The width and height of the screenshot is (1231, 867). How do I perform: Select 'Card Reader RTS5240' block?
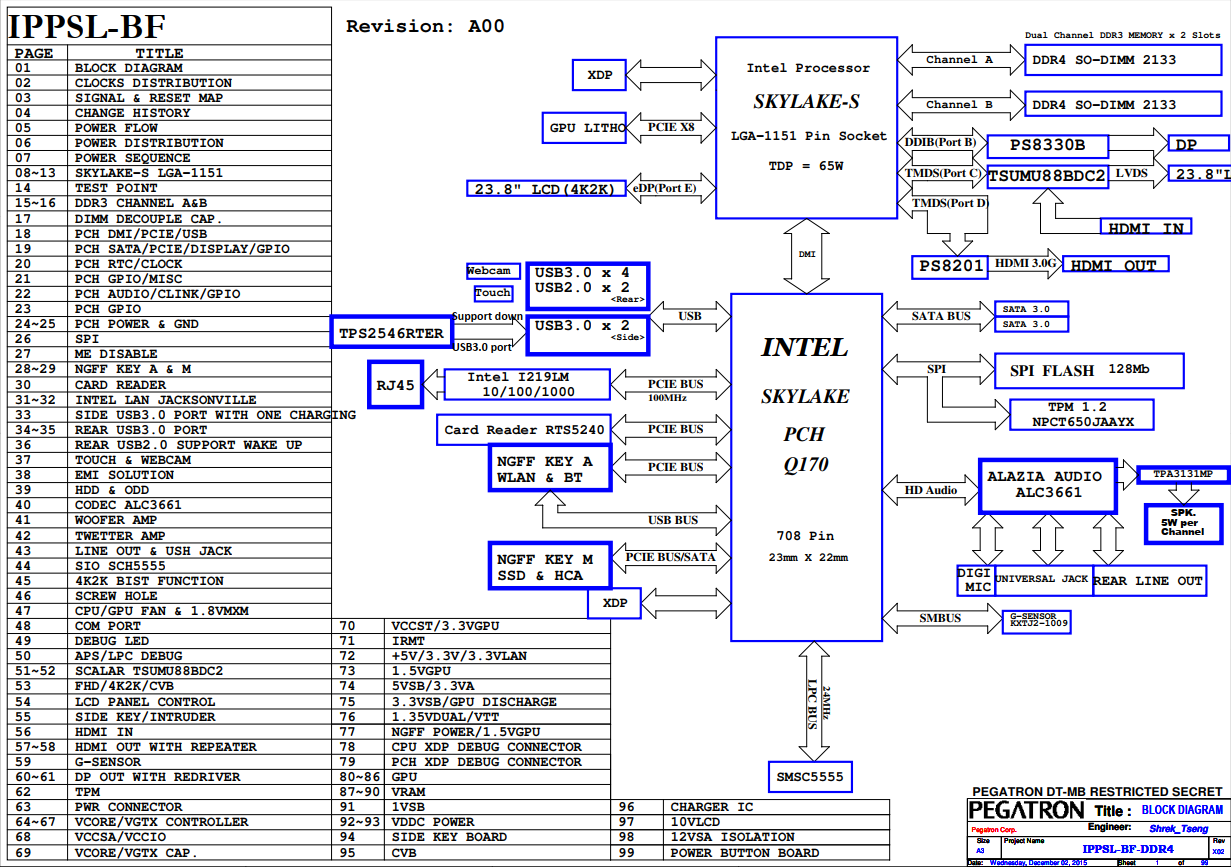pyautogui.click(x=524, y=431)
